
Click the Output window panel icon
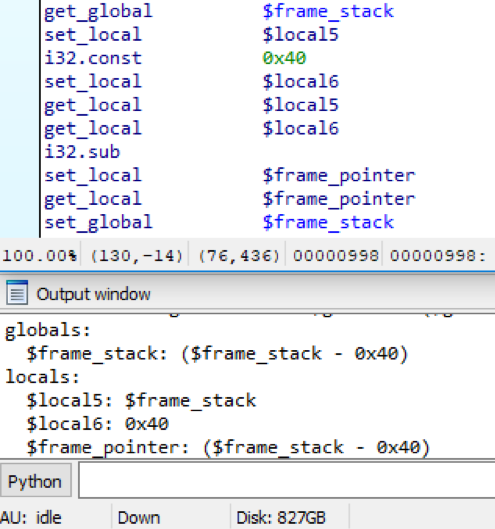[17, 293]
